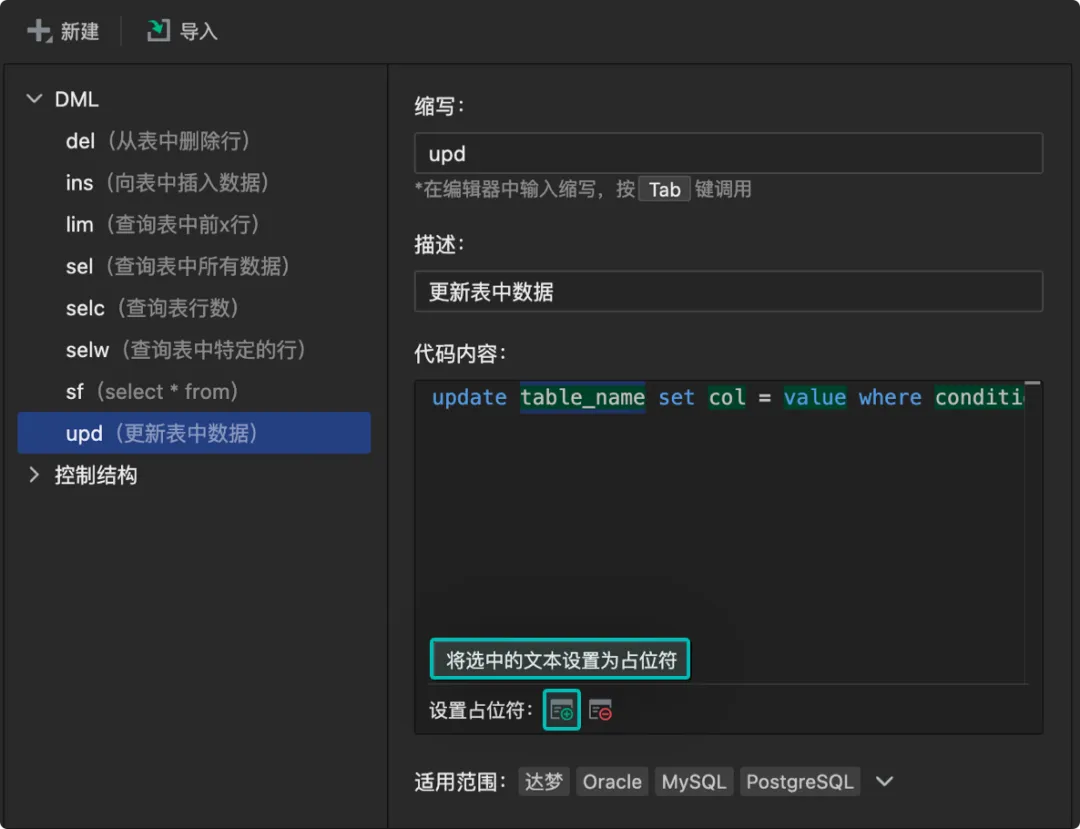Select the lim snippet
This screenshot has width=1080, height=829.
point(194,224)
